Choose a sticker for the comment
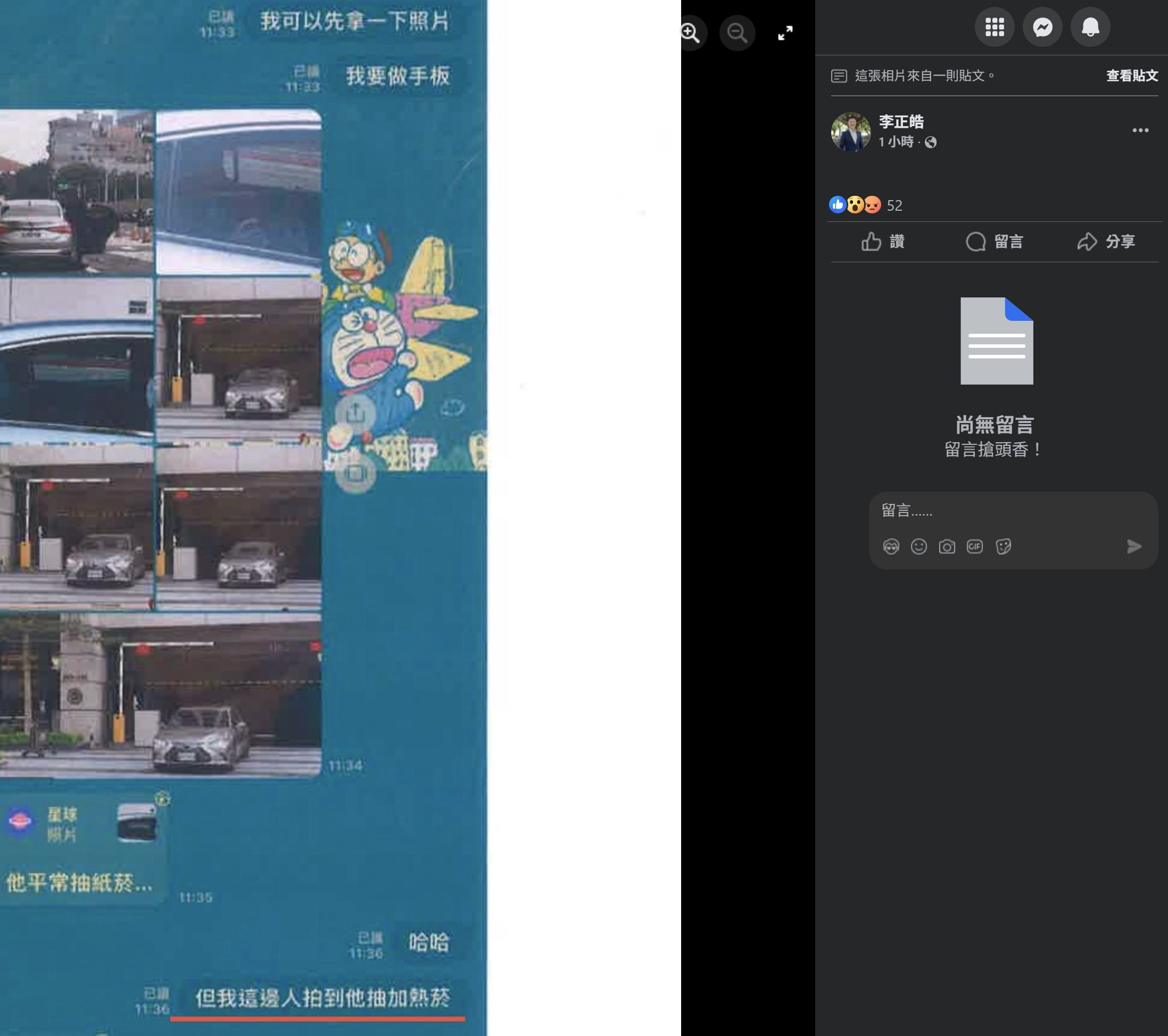The image size is (1168, 1036). click(x=1003, y=547)
